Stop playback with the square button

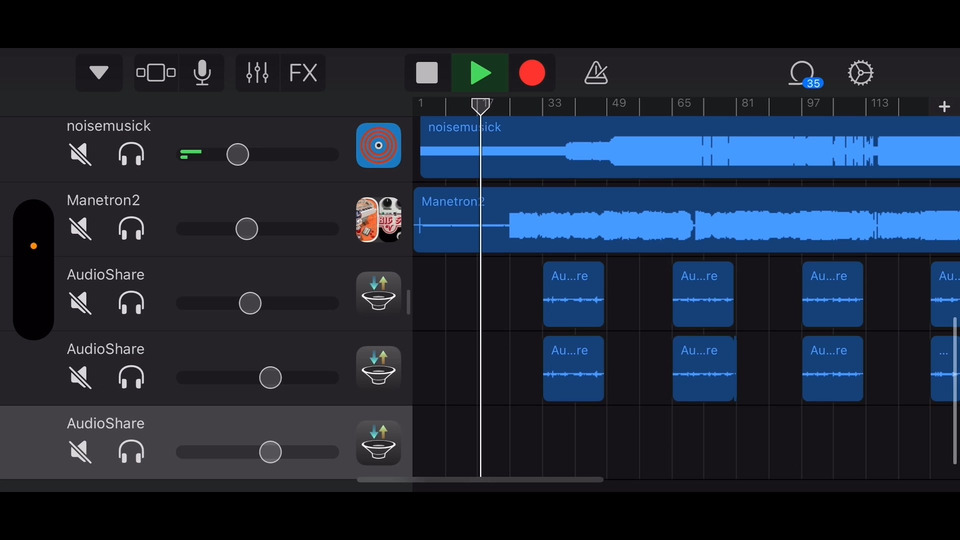(427, 73)
